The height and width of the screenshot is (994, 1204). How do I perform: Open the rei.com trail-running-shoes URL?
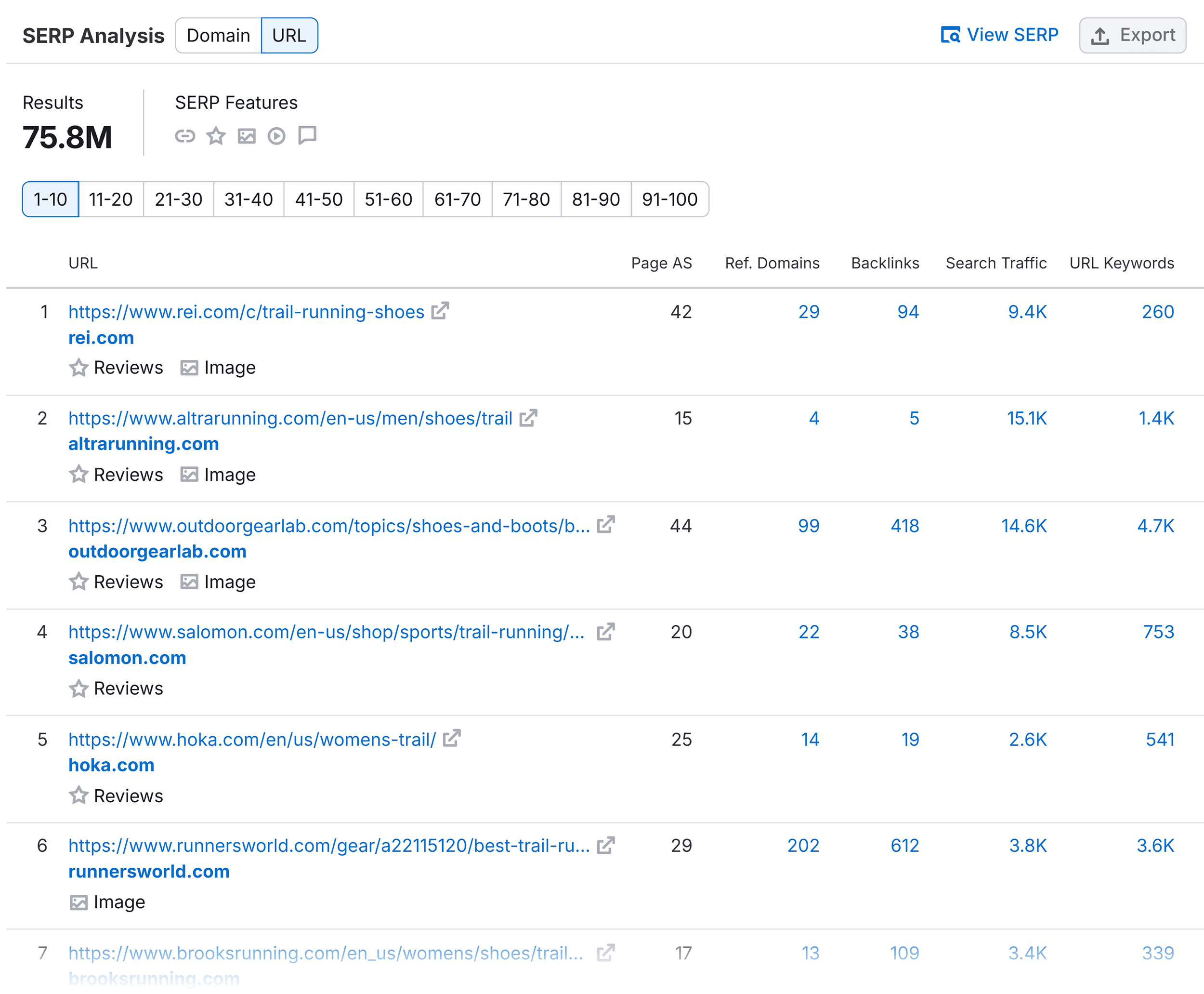tap(247, 311)
